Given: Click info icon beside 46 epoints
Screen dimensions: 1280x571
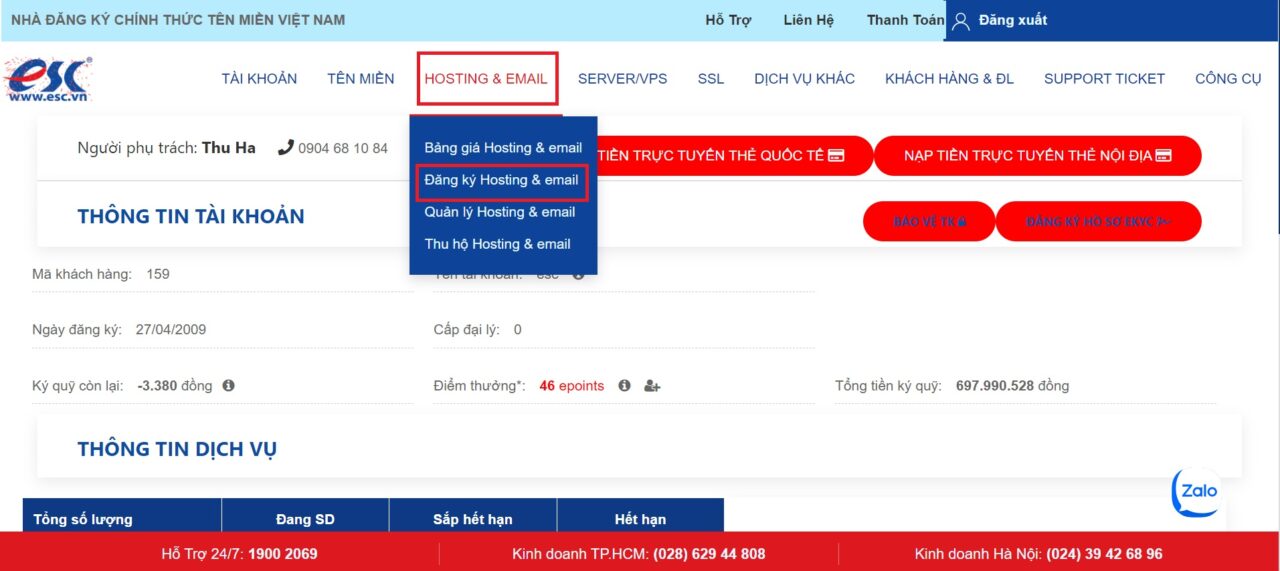Looking at the screenshot, I should pos(624,385).
